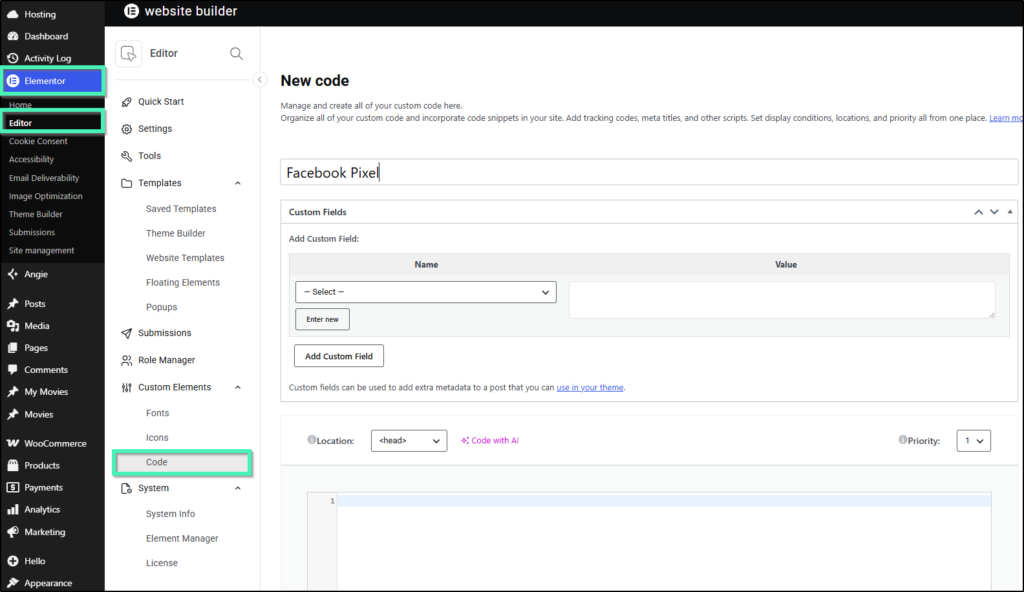Open Popups templates item

(x=161, y=307)
